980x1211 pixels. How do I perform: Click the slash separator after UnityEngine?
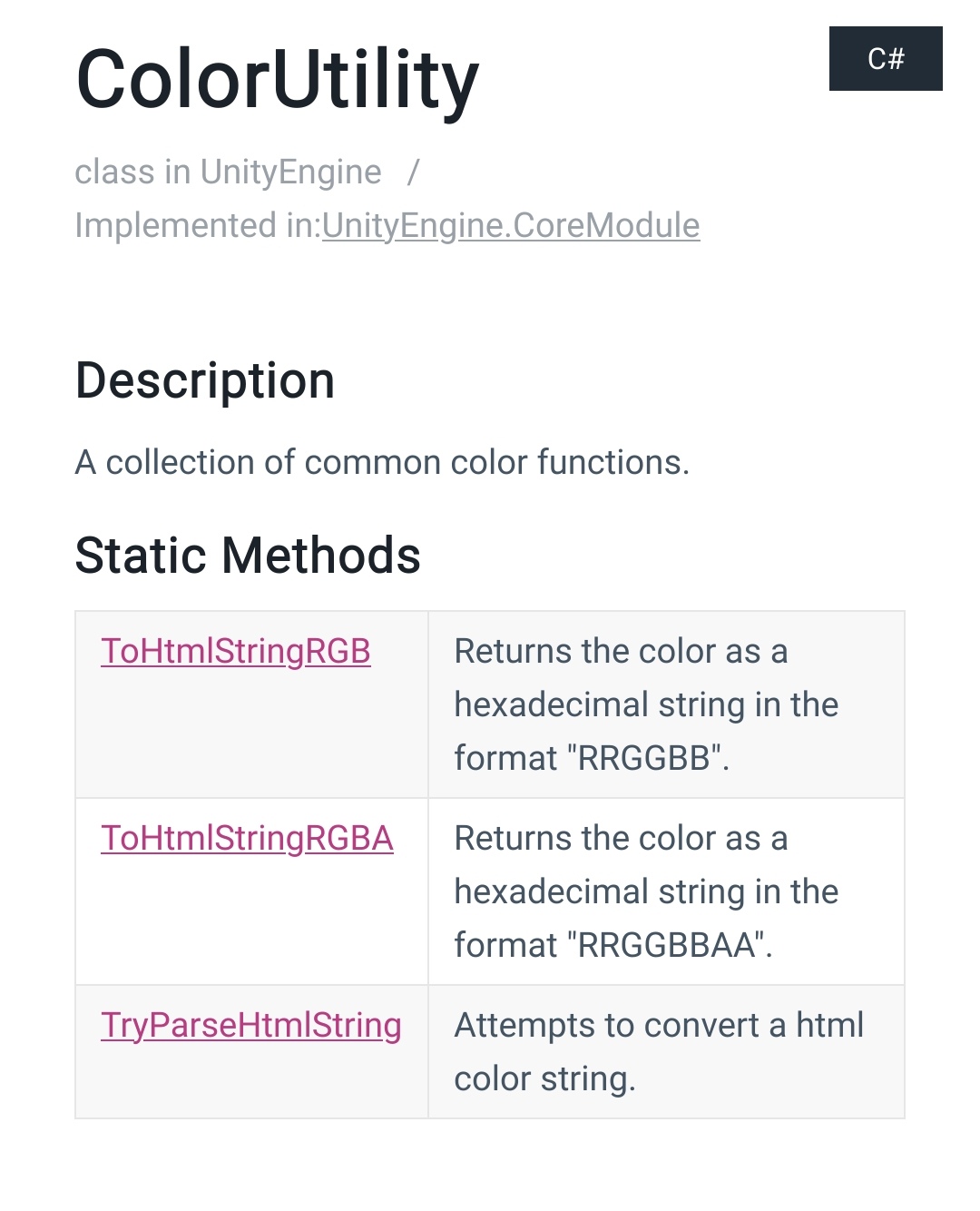(x=413, y=172)
